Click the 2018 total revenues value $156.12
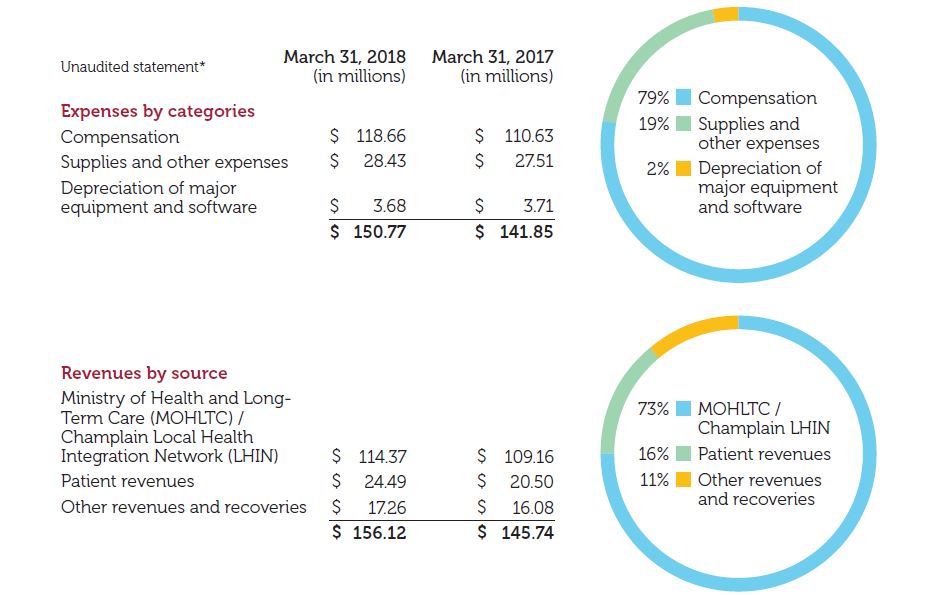The width and height of the screenshot is (926, 595). (x=368, y=533)
